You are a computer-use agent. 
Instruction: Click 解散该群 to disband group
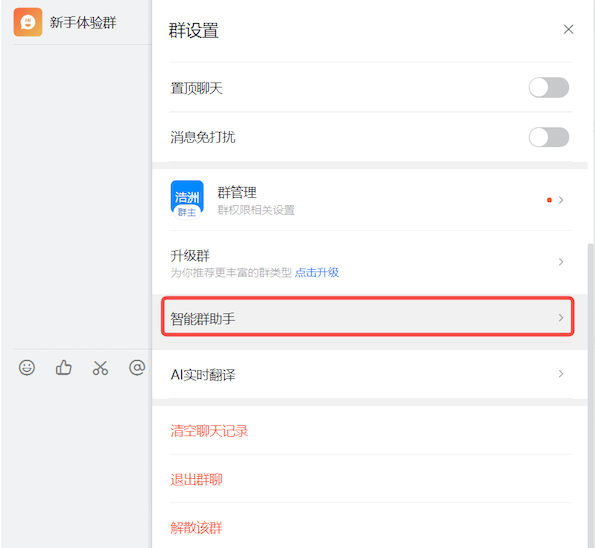[196, 528]
